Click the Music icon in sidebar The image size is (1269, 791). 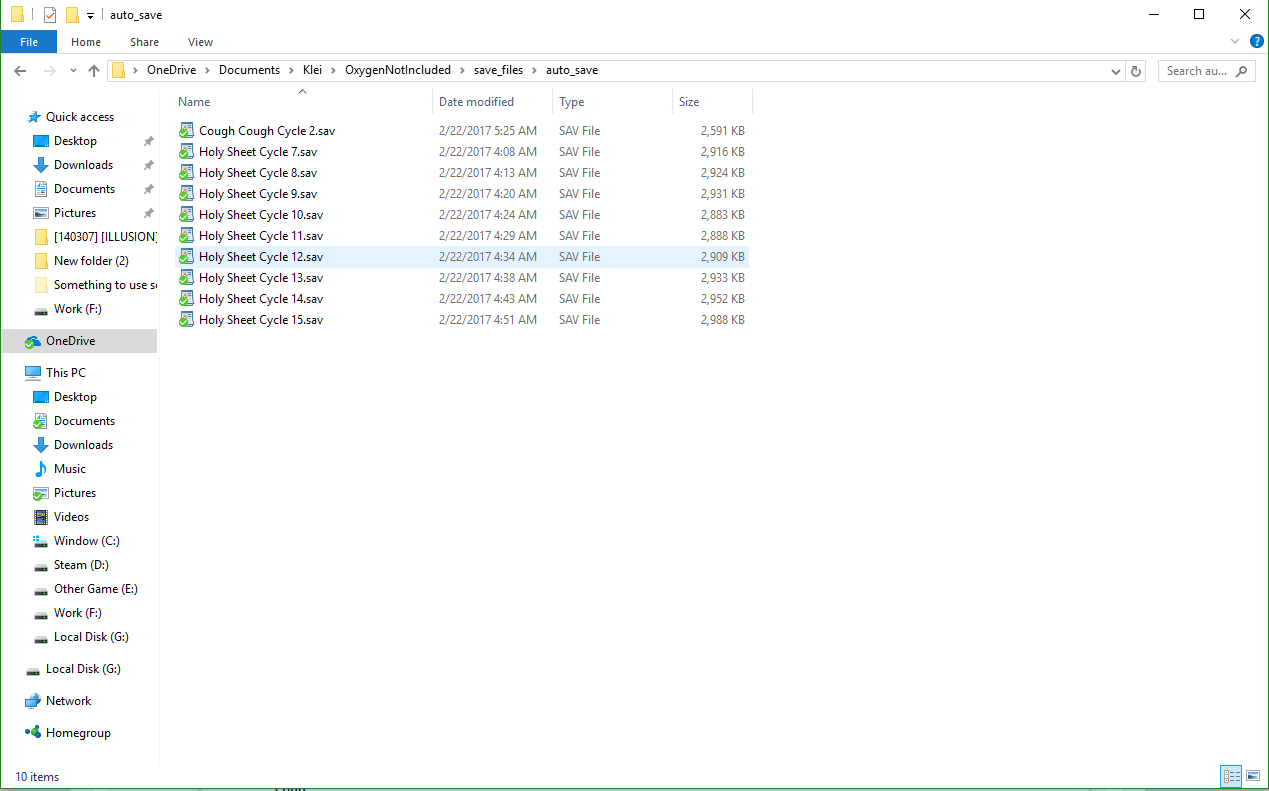[x=41, y=469]
